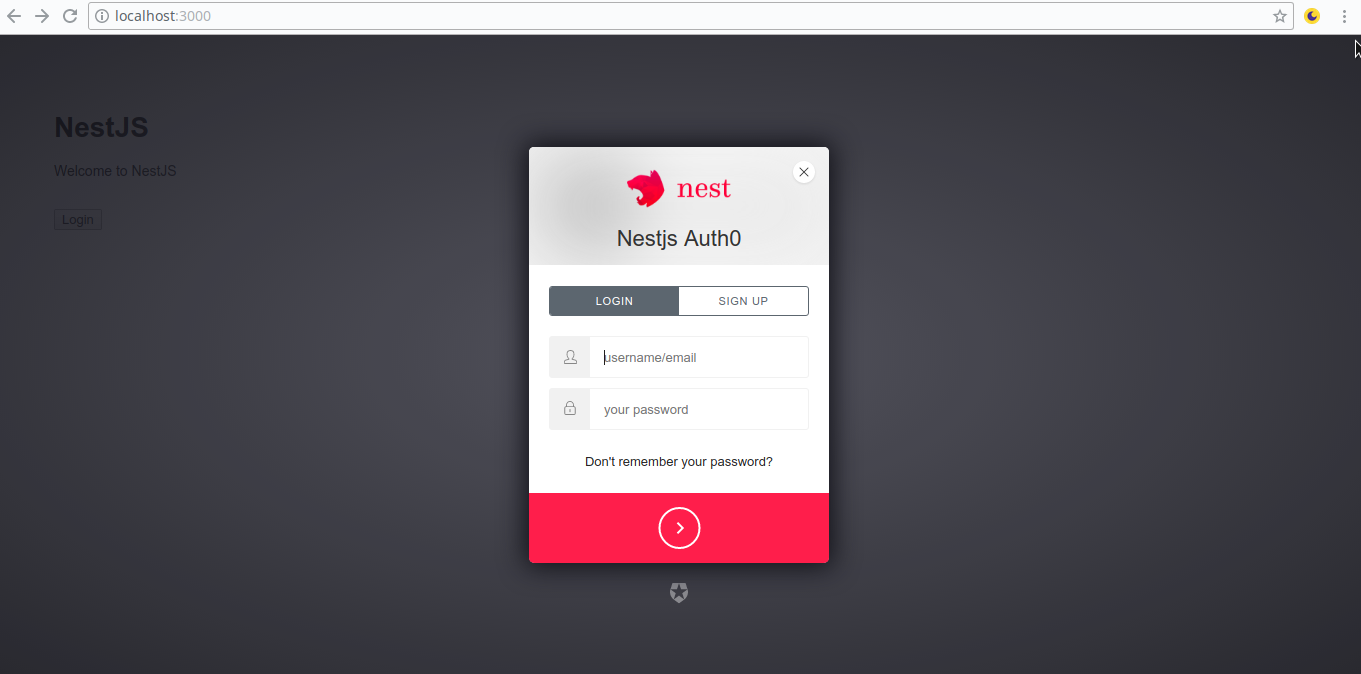This screenshot has height=674, width=1361.
Task: Click the Welcome to NestJS text
Action: click(115, 171)
